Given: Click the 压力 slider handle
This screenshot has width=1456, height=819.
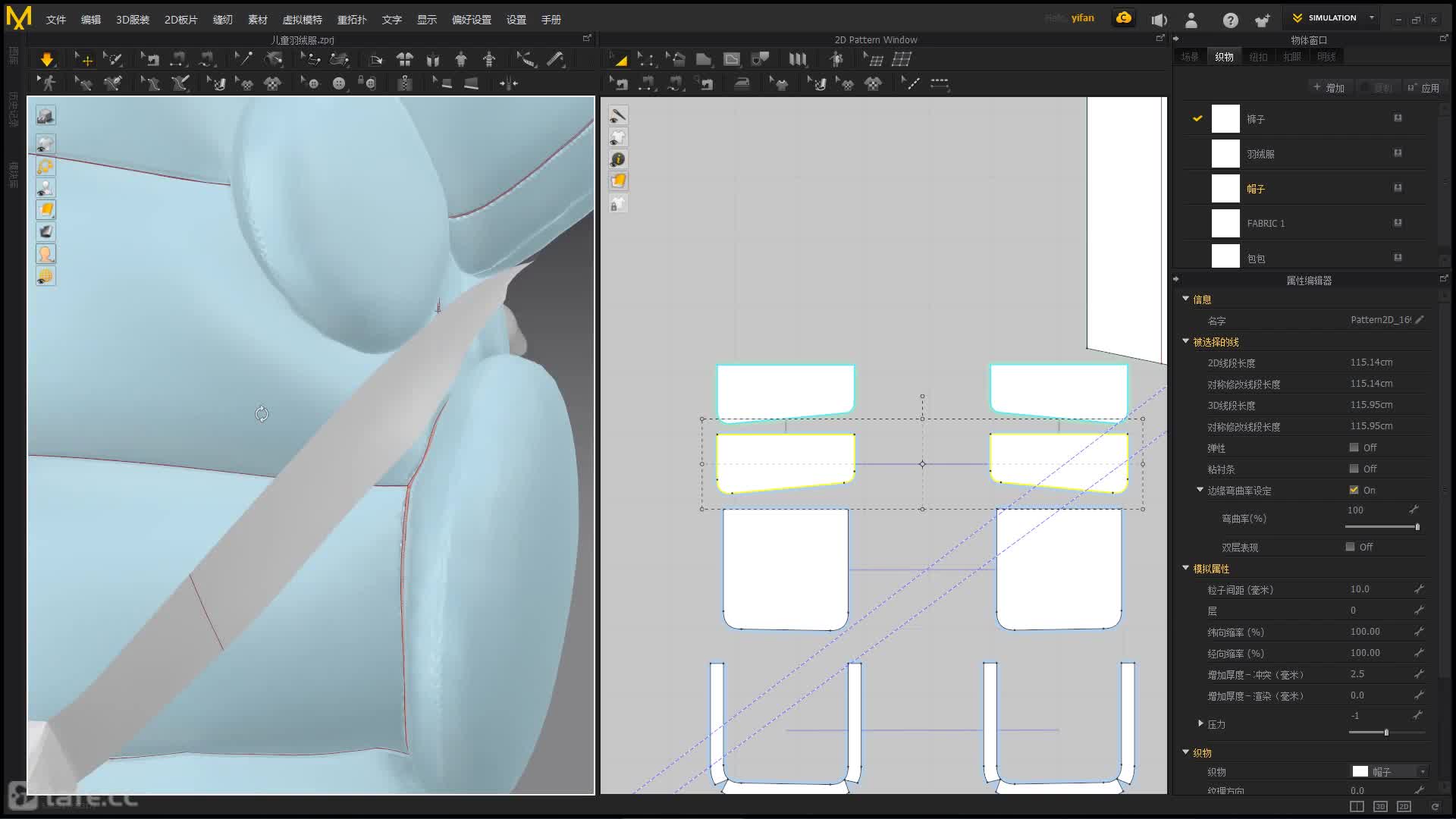Looking at the screenshot, I should [x=1386, y=732].
